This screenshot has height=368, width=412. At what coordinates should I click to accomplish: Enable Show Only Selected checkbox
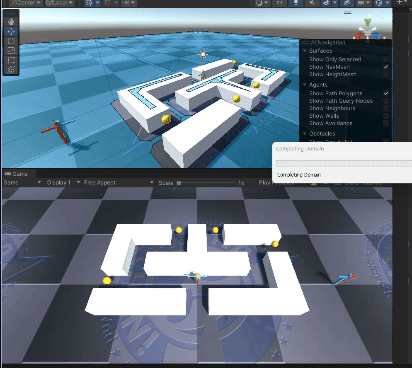click(x=386, y=59)
